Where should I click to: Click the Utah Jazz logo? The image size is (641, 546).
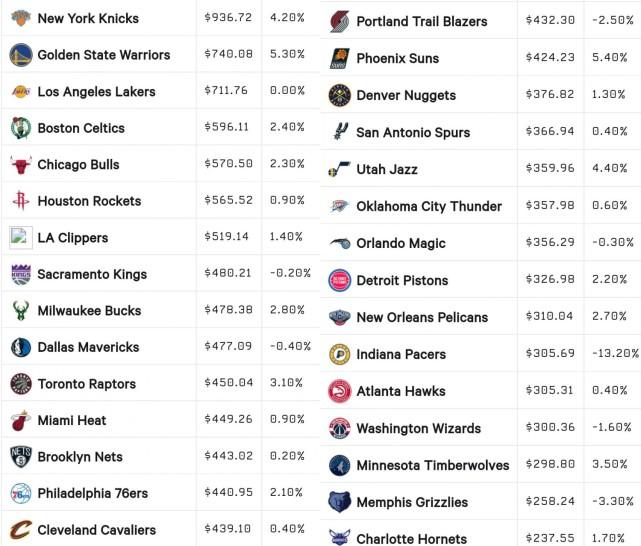tap(339, 169)
